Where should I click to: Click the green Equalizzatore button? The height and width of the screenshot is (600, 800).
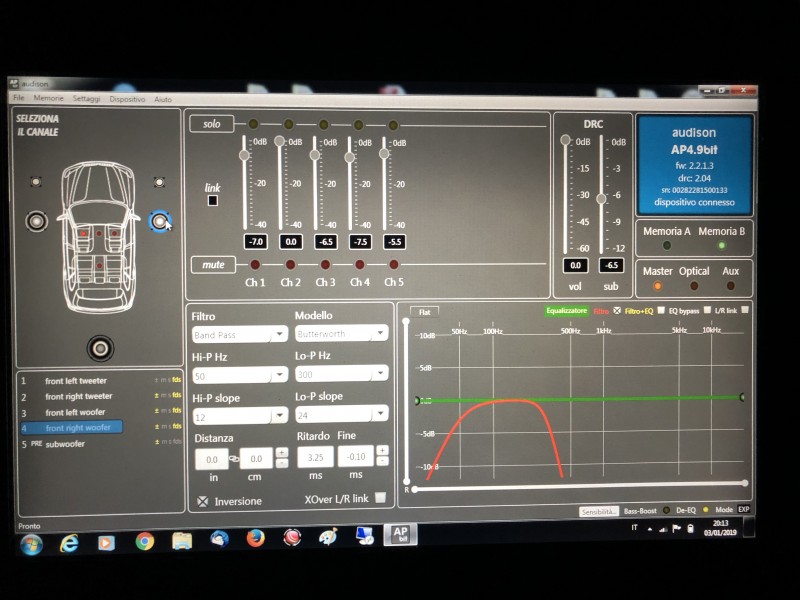[x=566, y=311]
